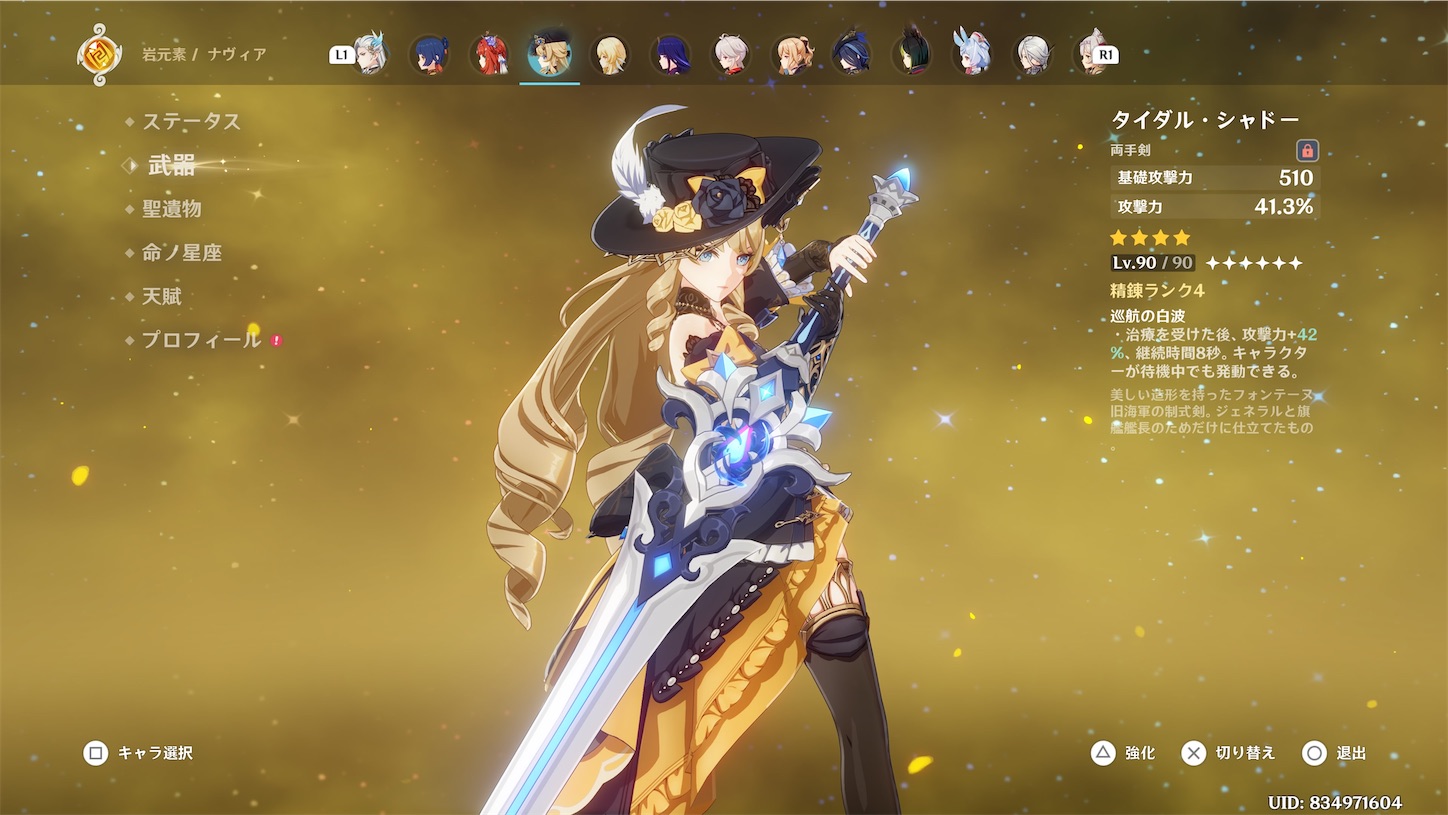Image resolution: width=1448 pixels, height=815 pixels.
Task: Click the 強化 triangle button
Action: click(x=1123, y=753)
